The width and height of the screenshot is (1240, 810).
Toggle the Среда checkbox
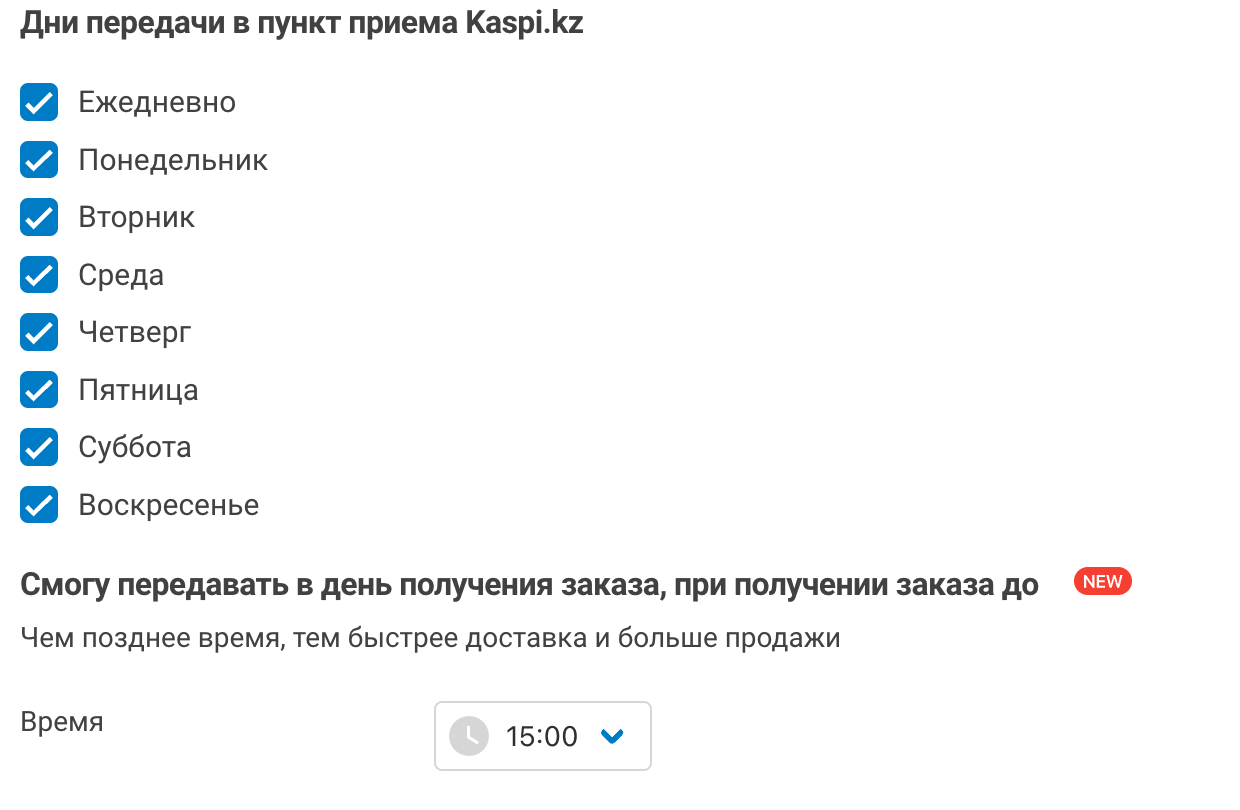pos(39,275)
